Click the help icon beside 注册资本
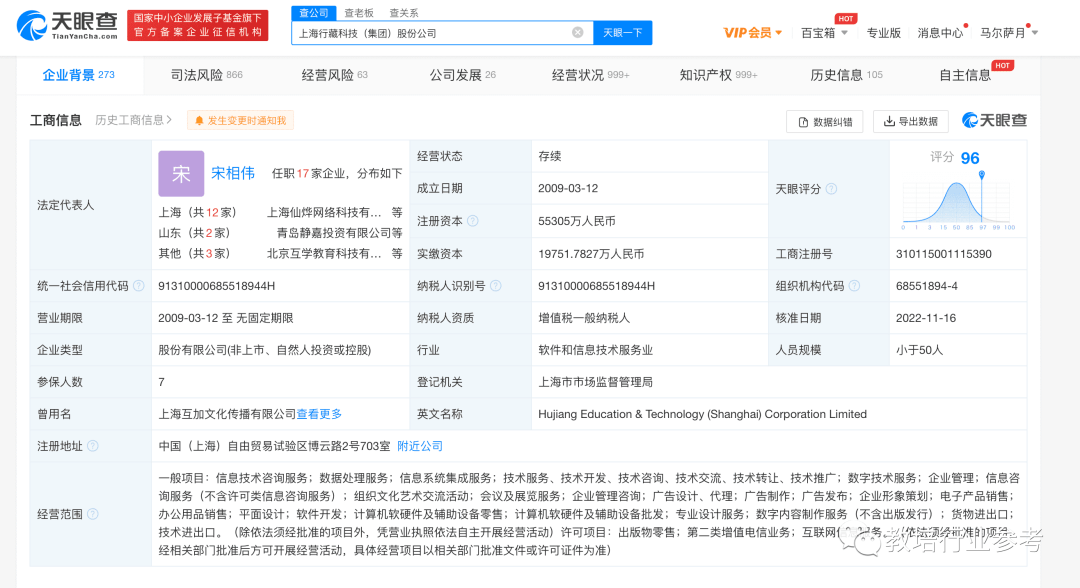The image size is (1080, 588). point(472,221)
